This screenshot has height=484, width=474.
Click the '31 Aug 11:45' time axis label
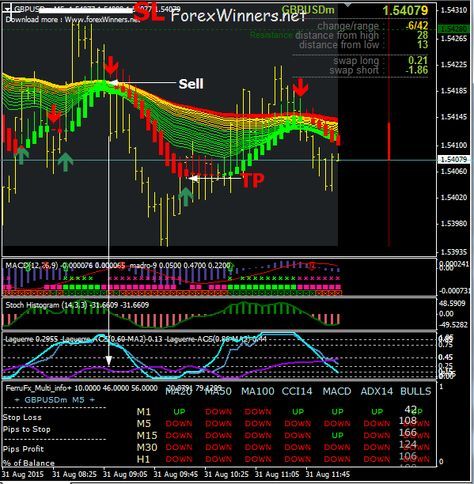[x=328, y=475]
